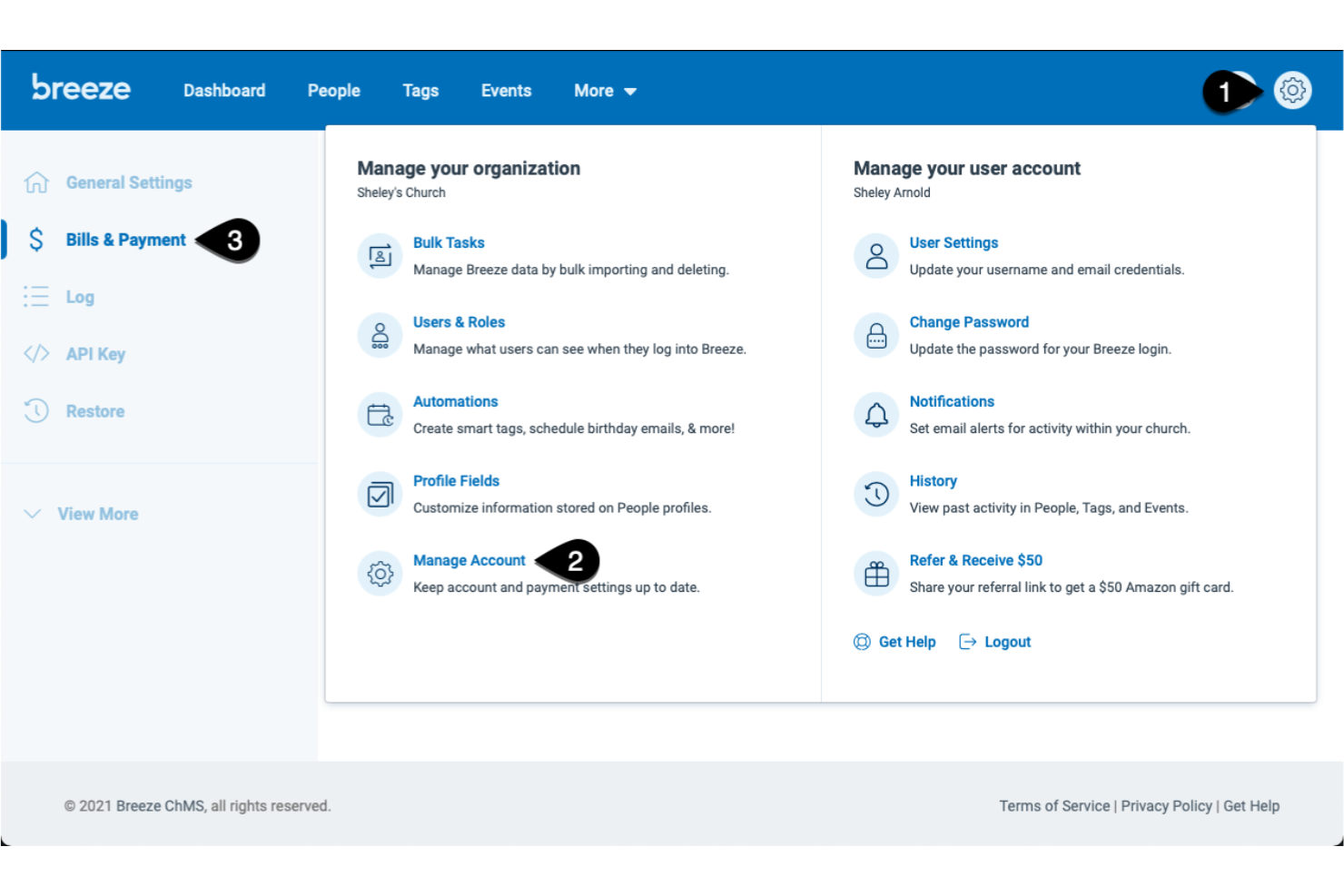Open Notifications via bell icon
Viewport: 1344px width, 896px height.
click(x=875, y=414)
